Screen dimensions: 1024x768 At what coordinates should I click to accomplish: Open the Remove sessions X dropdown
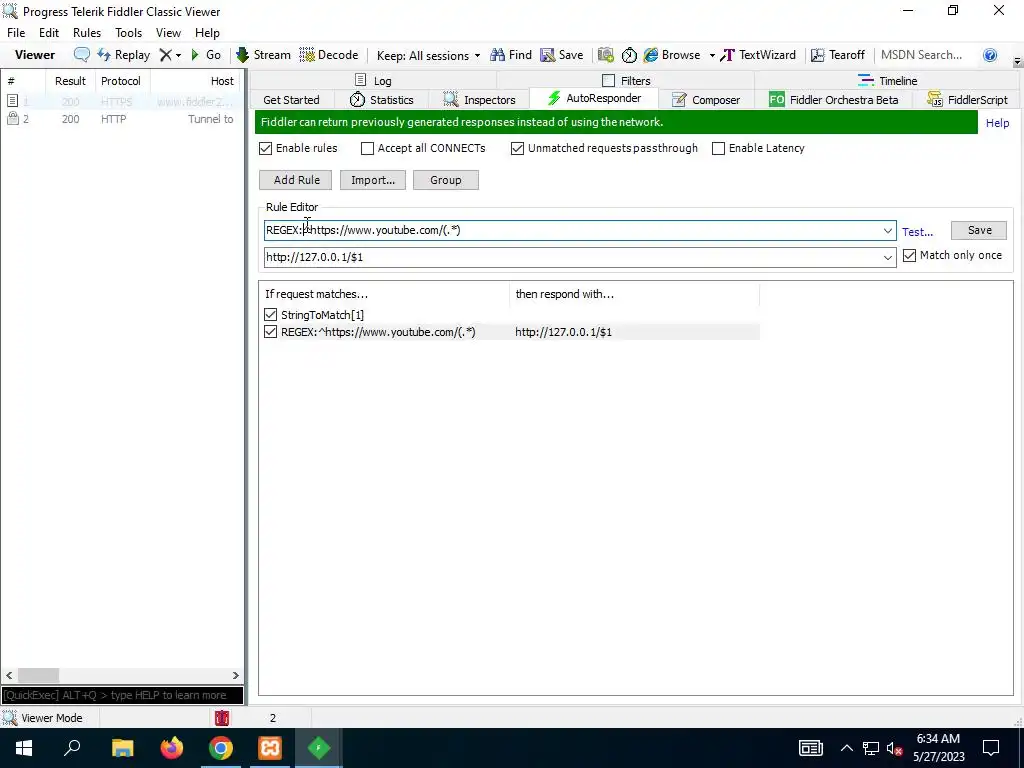click(x=170, y=55)
